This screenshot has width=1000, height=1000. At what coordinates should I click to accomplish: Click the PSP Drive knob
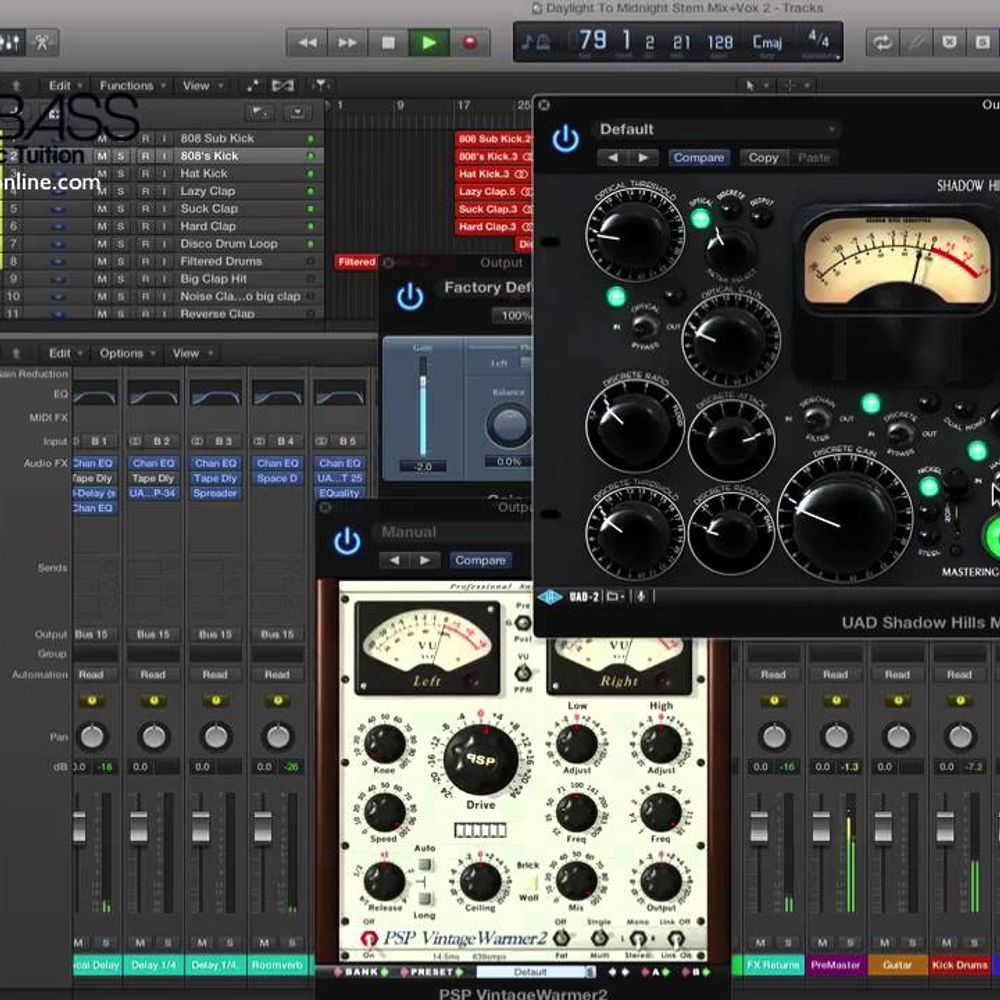tap(481, 759)
